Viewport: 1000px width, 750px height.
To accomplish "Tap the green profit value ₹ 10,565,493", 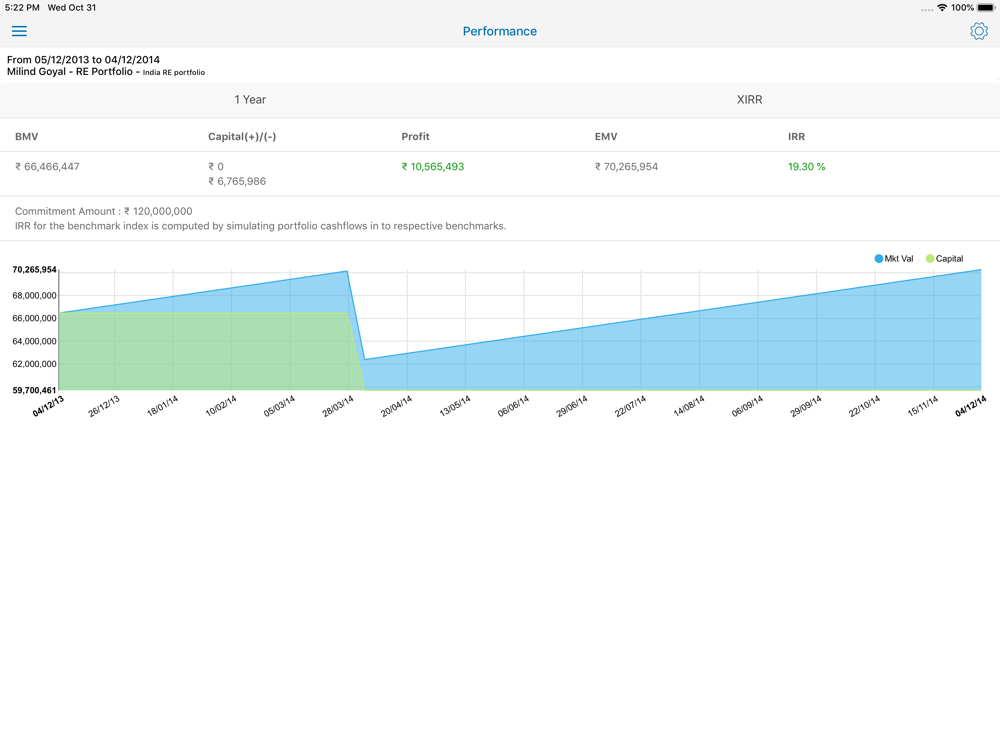I will point(432,167).
